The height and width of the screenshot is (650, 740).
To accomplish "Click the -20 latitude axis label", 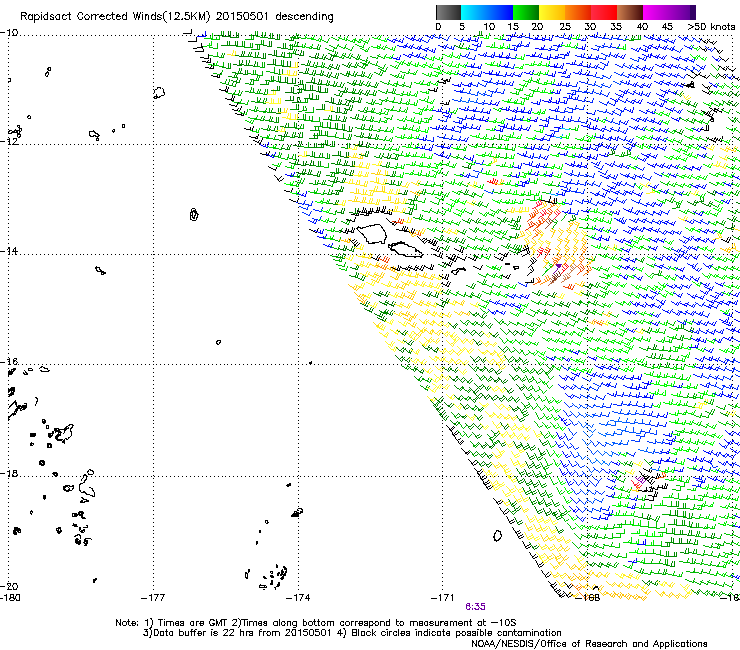I will click(9, 586).
